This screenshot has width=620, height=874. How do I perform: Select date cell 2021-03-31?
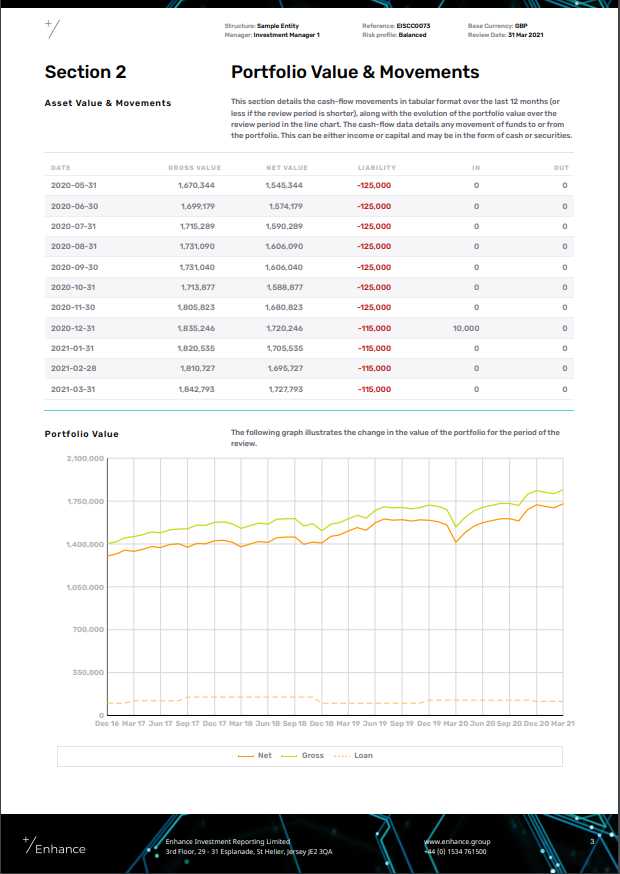click(74, 389)
